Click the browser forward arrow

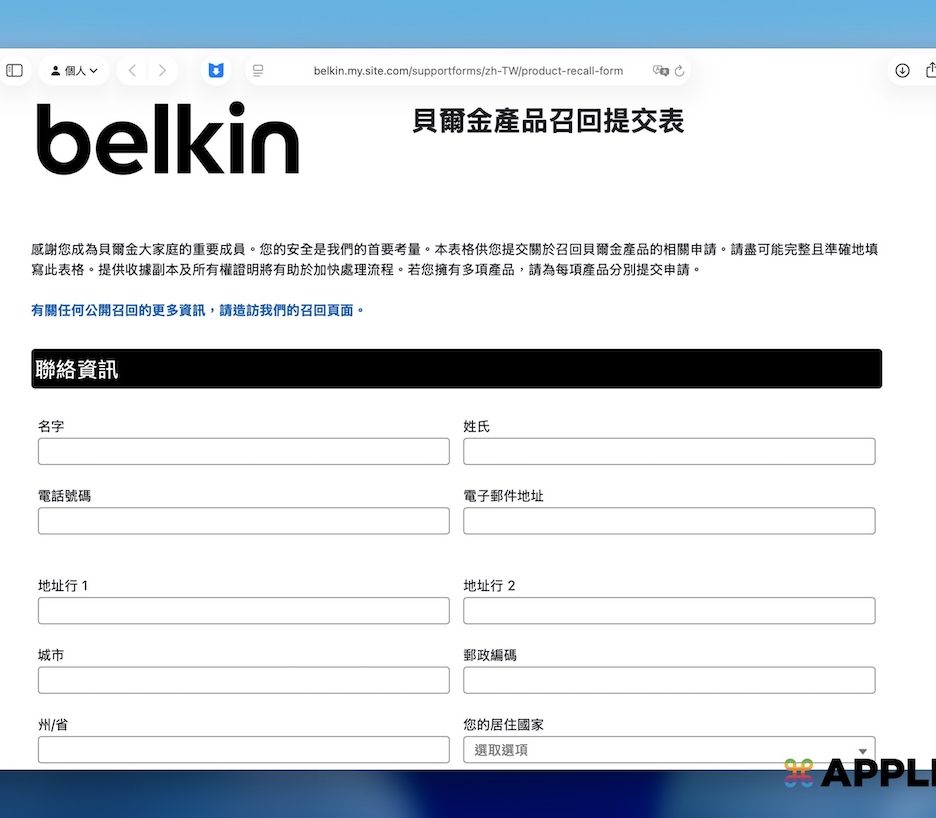[162, 71]
